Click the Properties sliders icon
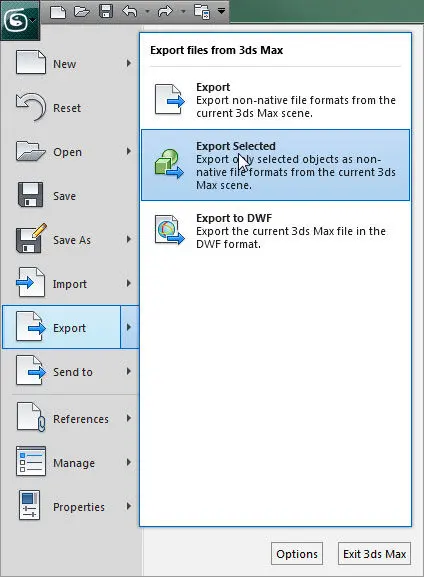The image size is (424, 577). click(x=29, y=505)
